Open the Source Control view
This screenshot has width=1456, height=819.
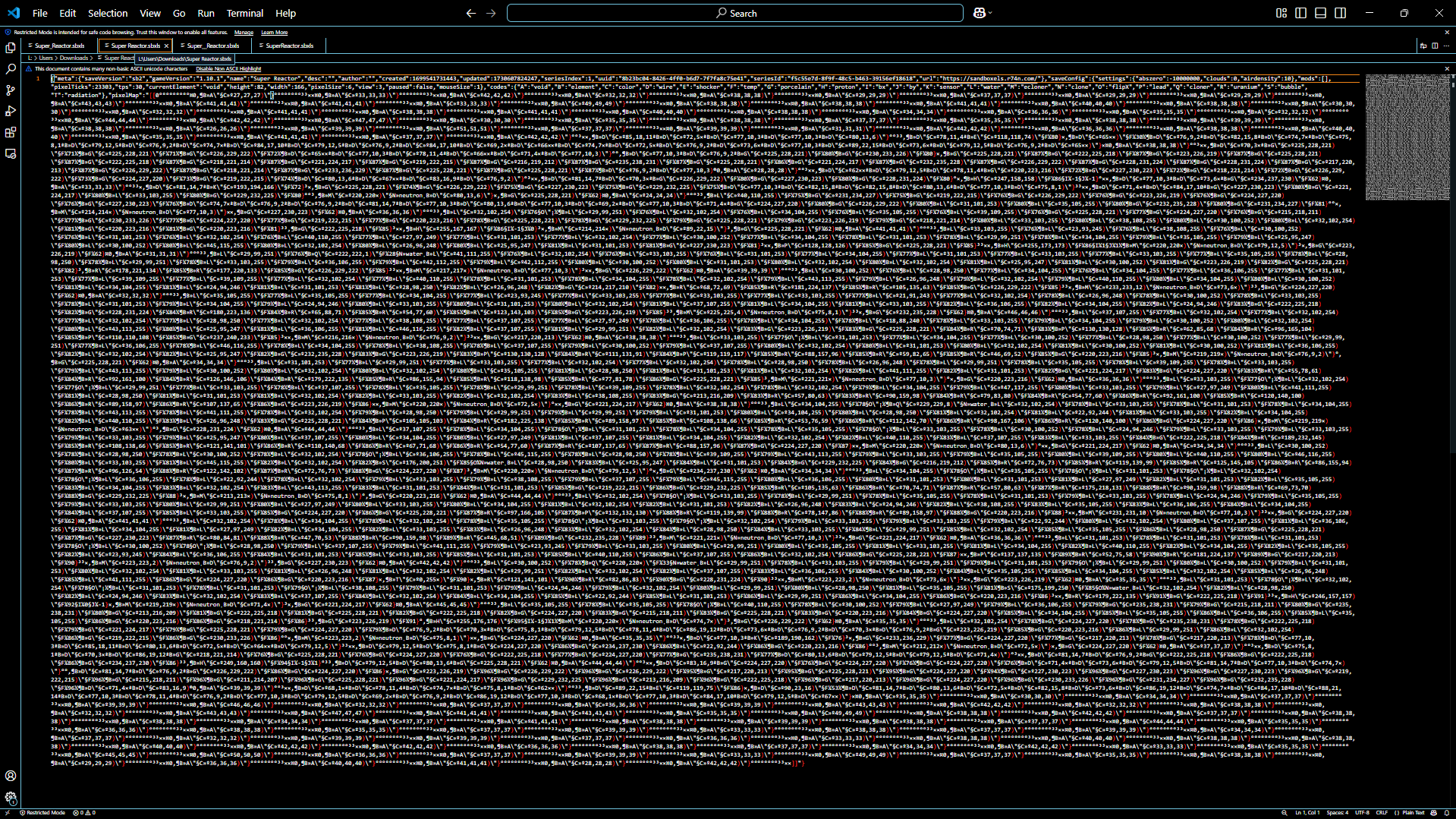pyautogui.click(x=11, y=90)
